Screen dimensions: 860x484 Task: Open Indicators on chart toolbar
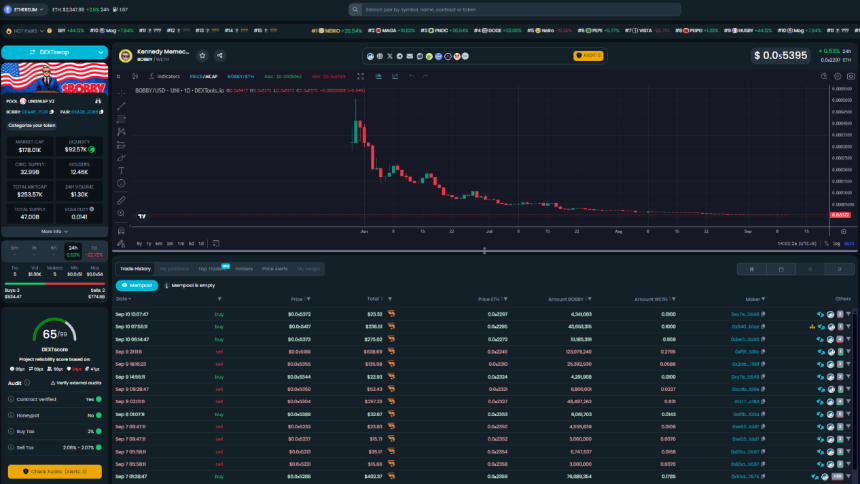point(165,76)
